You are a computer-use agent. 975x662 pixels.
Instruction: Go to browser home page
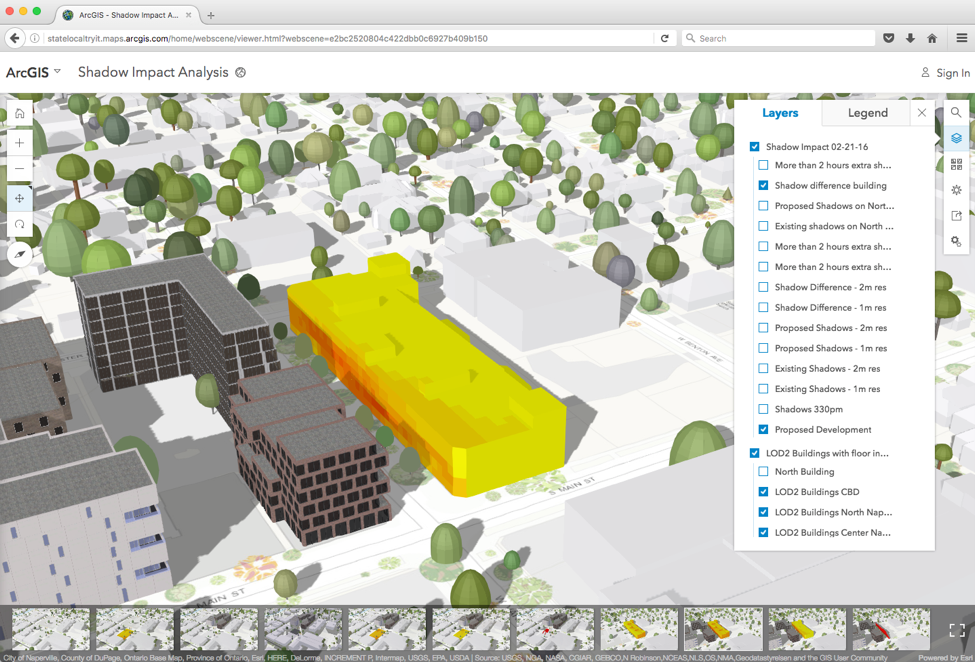[x=932, y=39]
